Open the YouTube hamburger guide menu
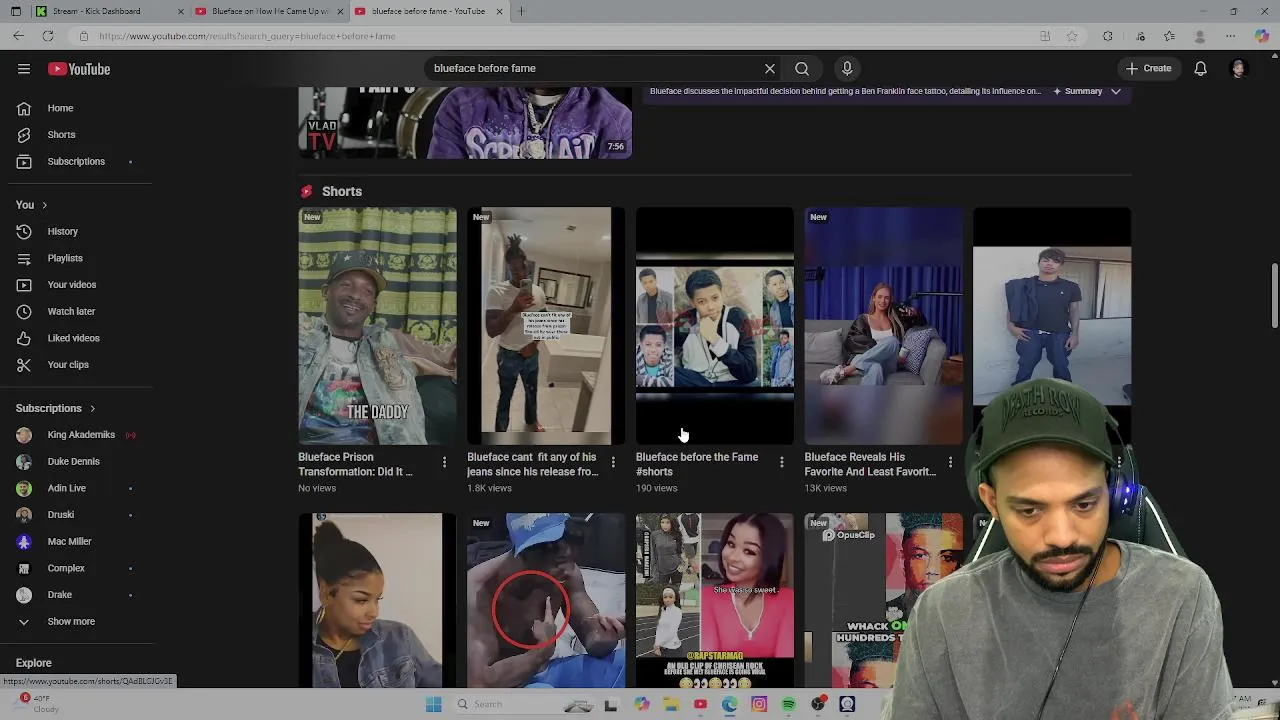This screenshot has width=1280, height=720. (24, 69)
